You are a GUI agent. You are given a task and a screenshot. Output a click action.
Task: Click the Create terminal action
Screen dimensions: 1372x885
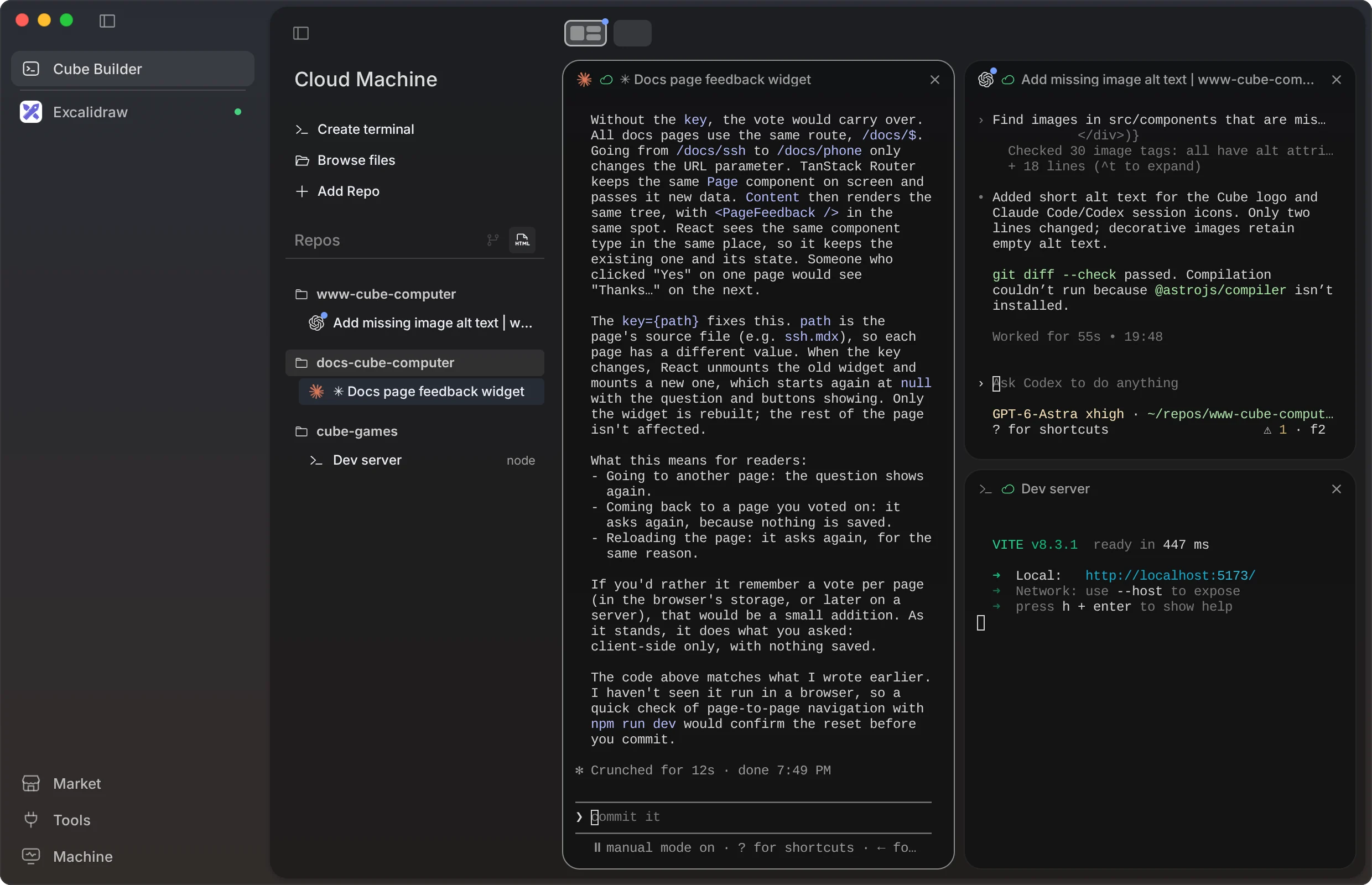(x=355, y=129)
